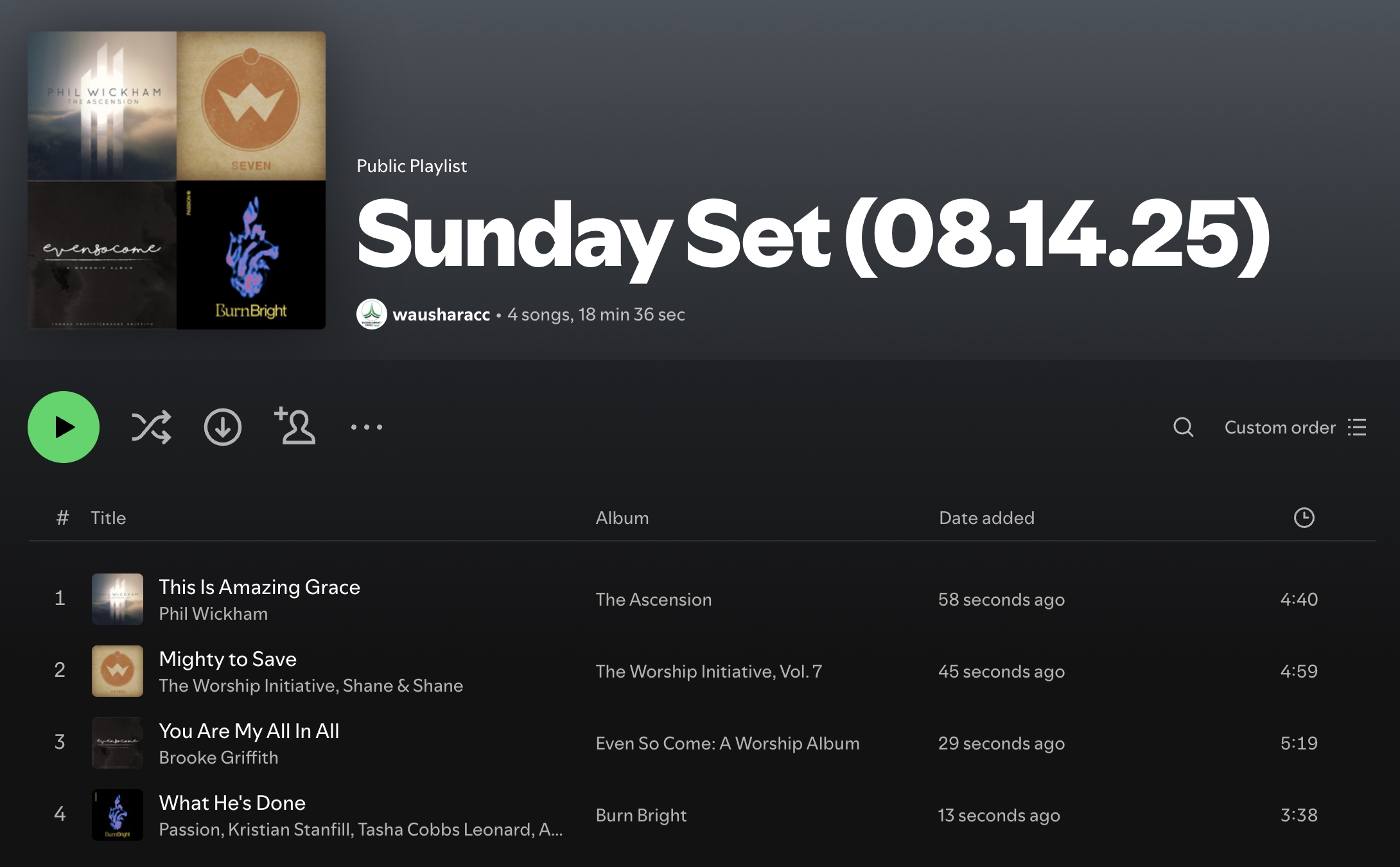Toggle shuffle for the playlist
This screenshot has width=1400, height=867.
[x=152, y=427]
